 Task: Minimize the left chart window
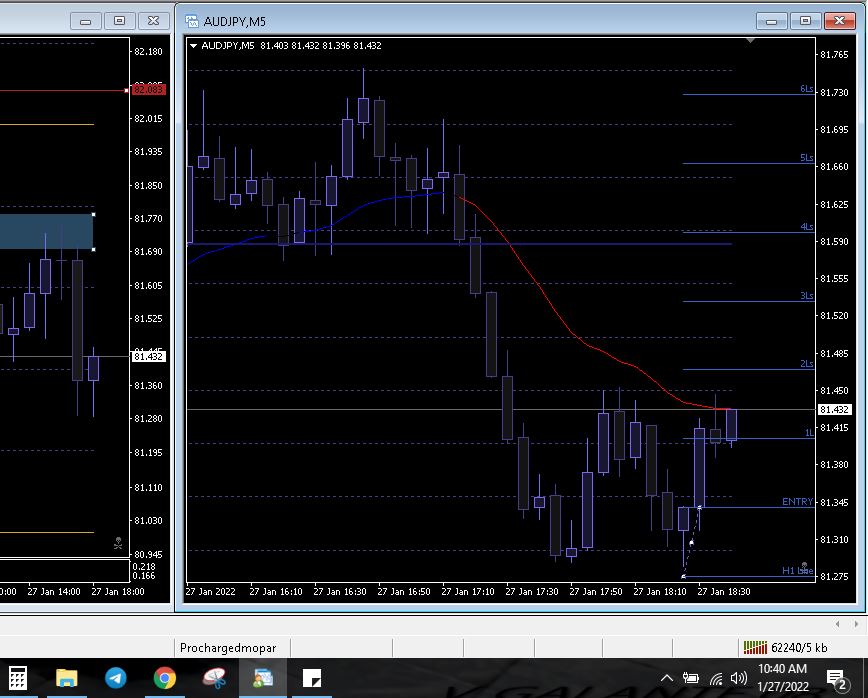(x=85, y=21)
